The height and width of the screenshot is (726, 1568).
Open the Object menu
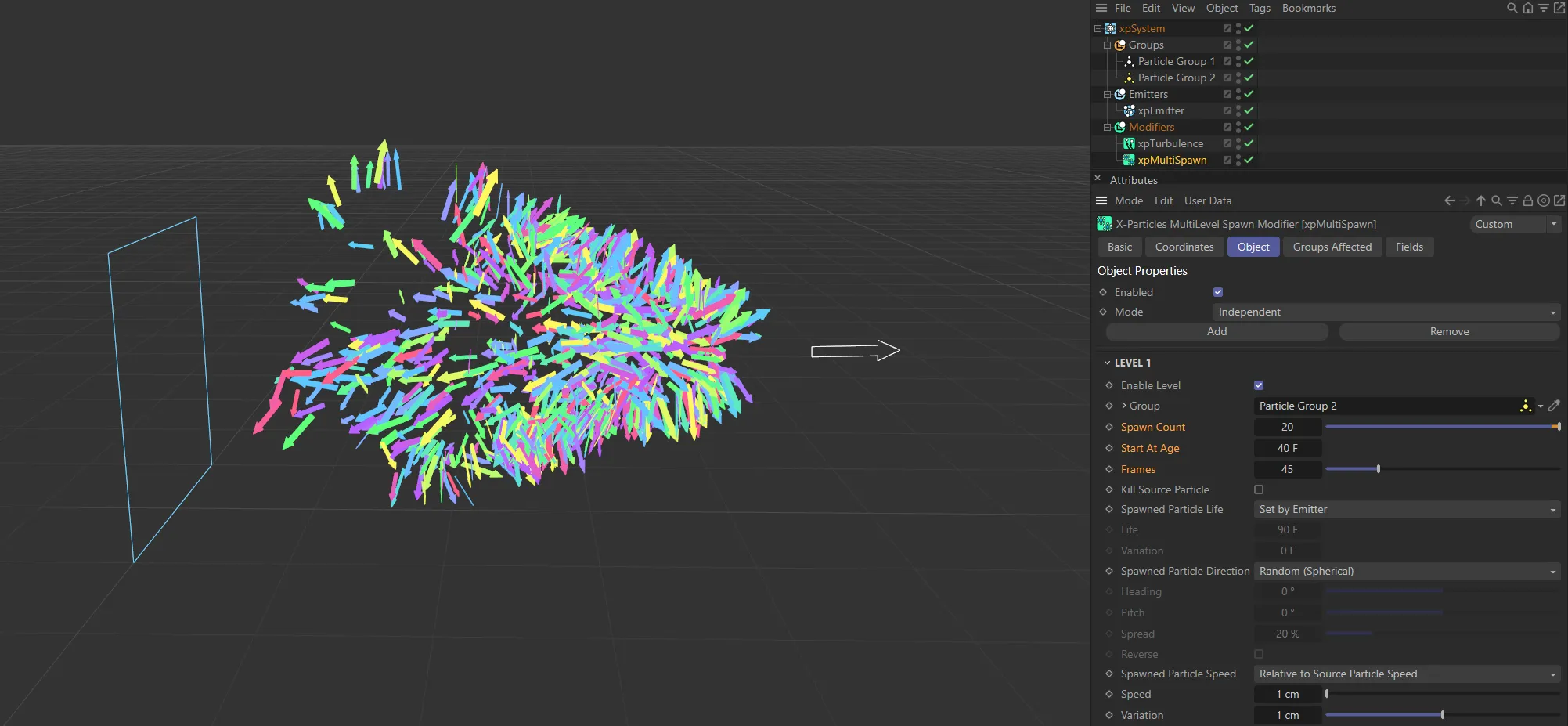tap(1221, 8)
